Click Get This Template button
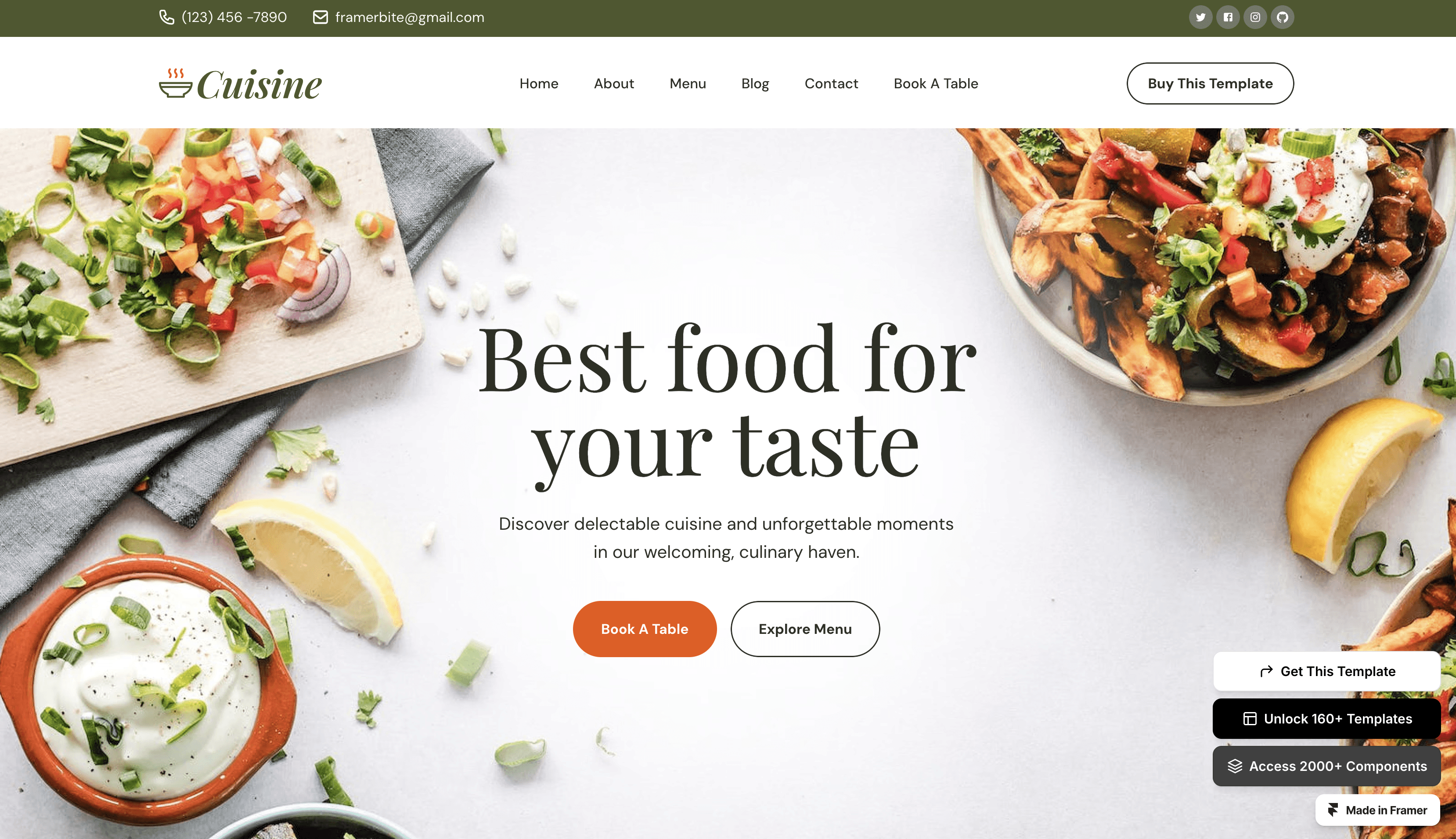The height and width of the screenshot is (839, 1456). point(1326,671)
